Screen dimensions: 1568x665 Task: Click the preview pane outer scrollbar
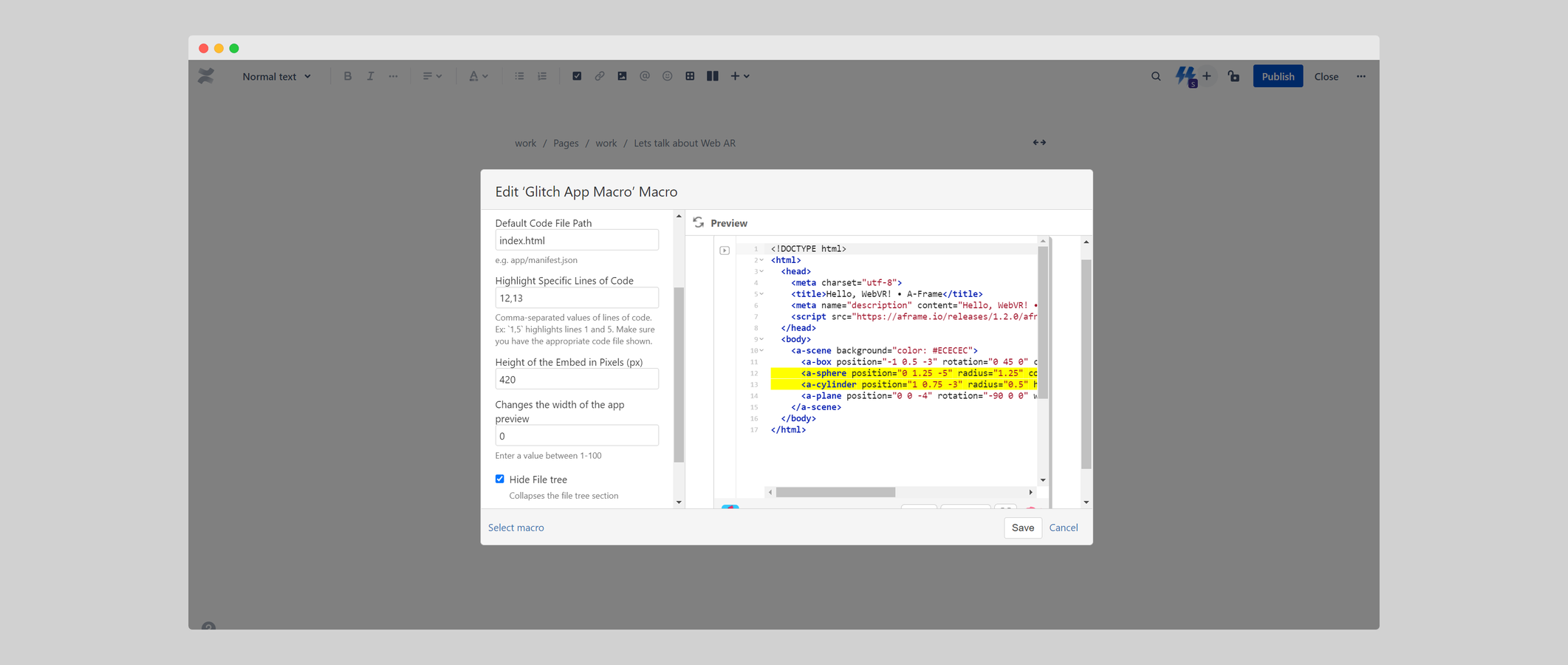[x=1086, y=364]
